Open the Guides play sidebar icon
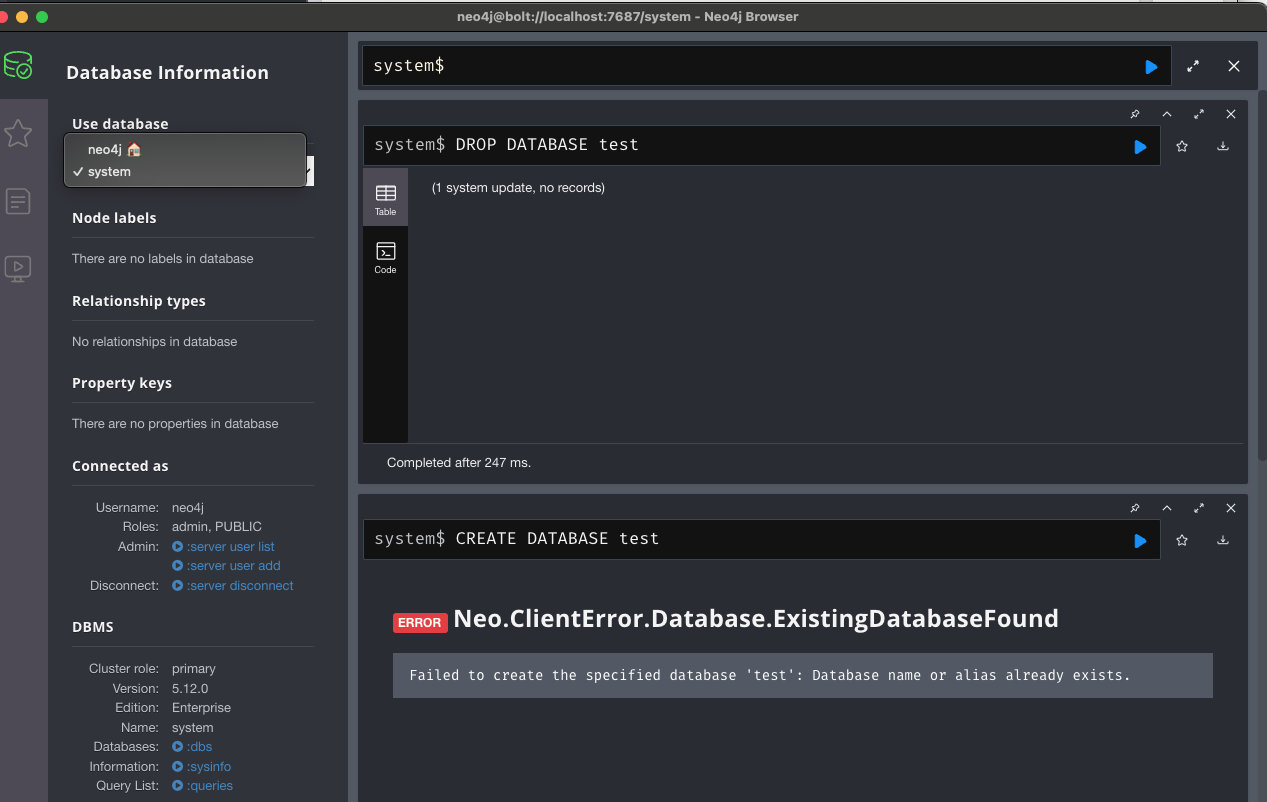 [x=18, y=268]
